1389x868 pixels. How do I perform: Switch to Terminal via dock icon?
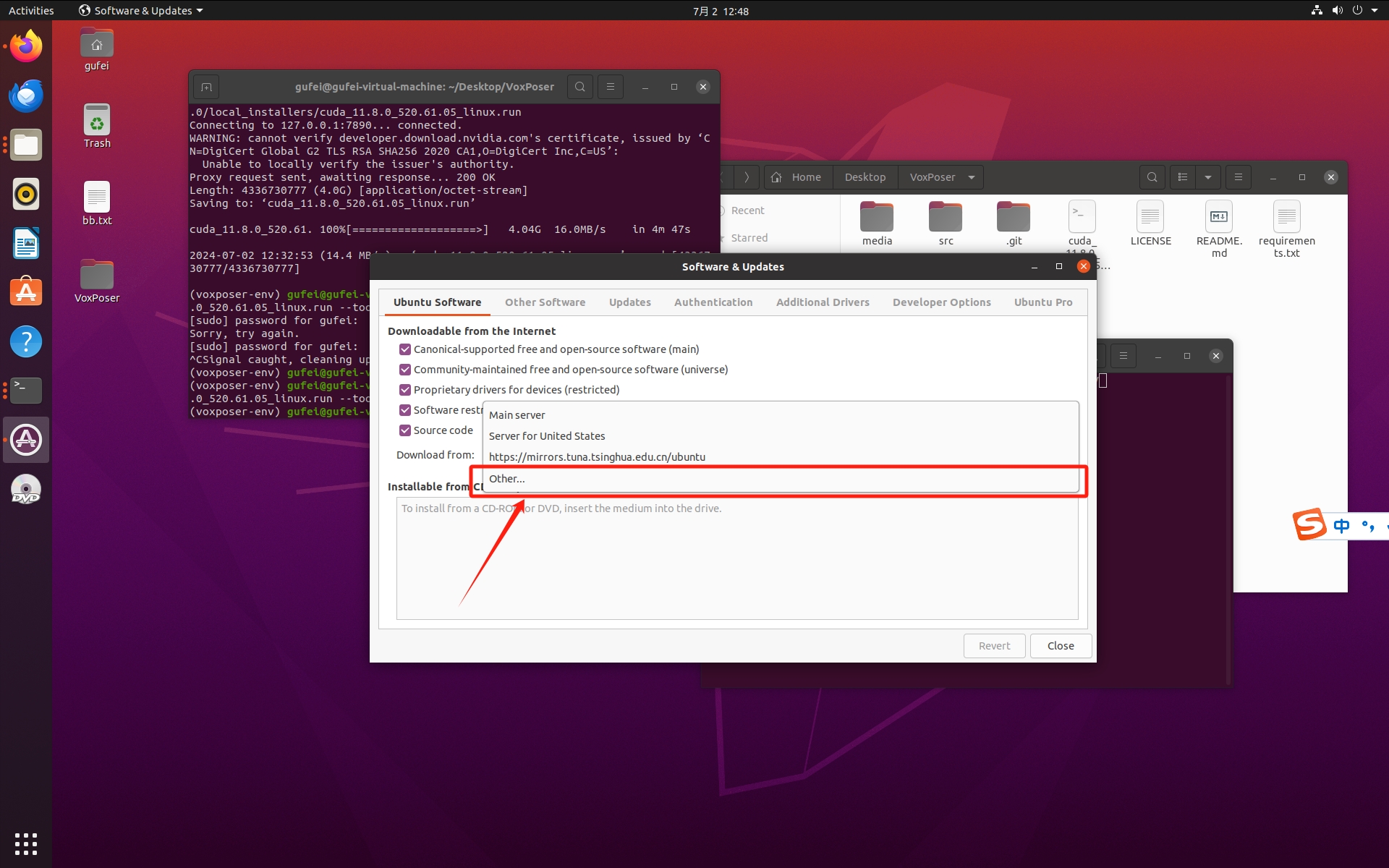[x=26, y=391]
